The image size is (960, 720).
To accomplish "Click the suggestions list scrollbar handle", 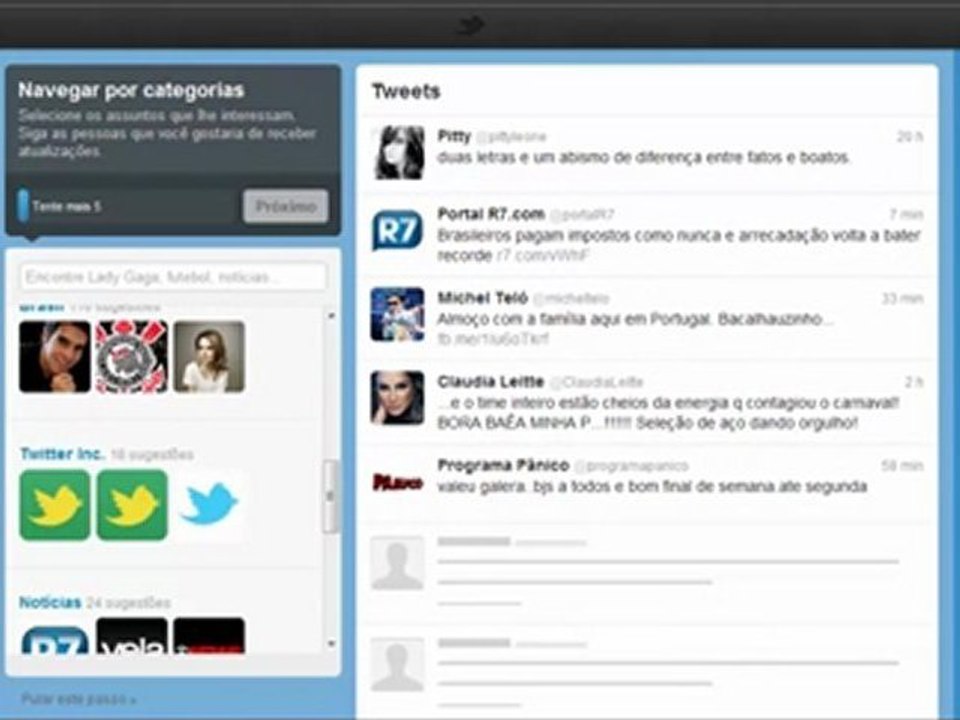I will coord(331,497).
